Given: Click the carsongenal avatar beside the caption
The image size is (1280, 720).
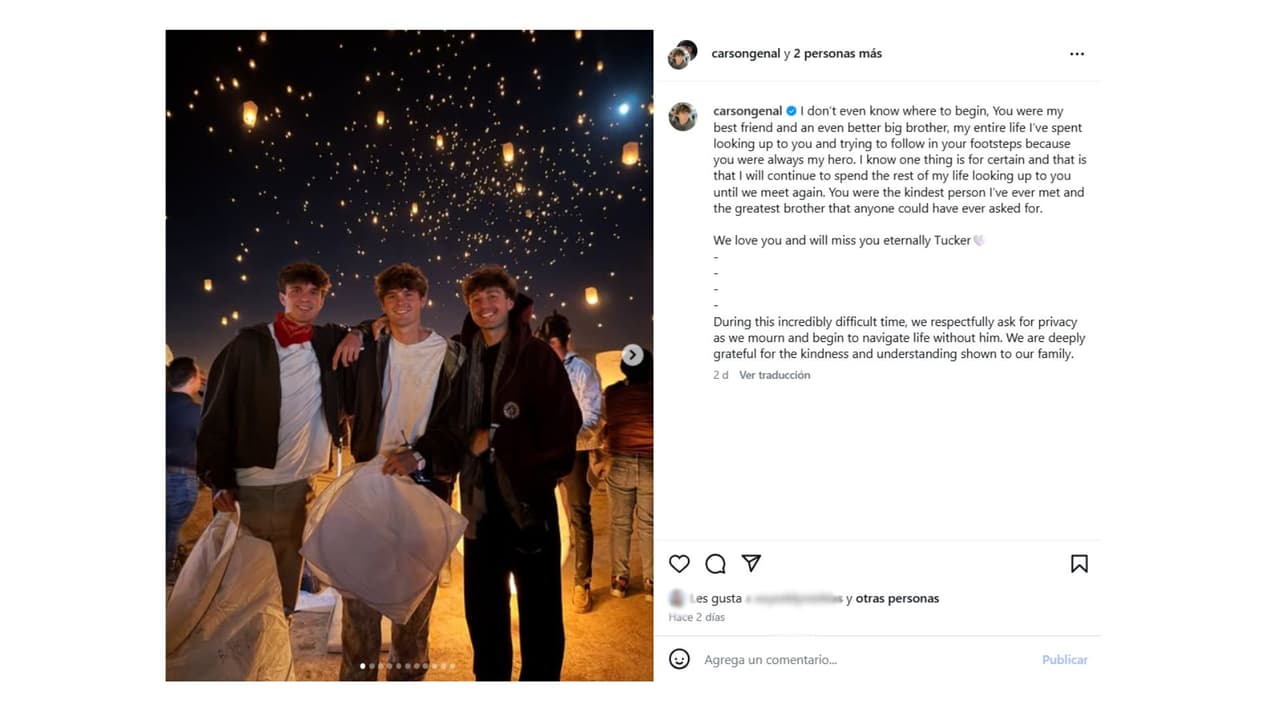Looking at the screenshot, I should pos(682,117).
